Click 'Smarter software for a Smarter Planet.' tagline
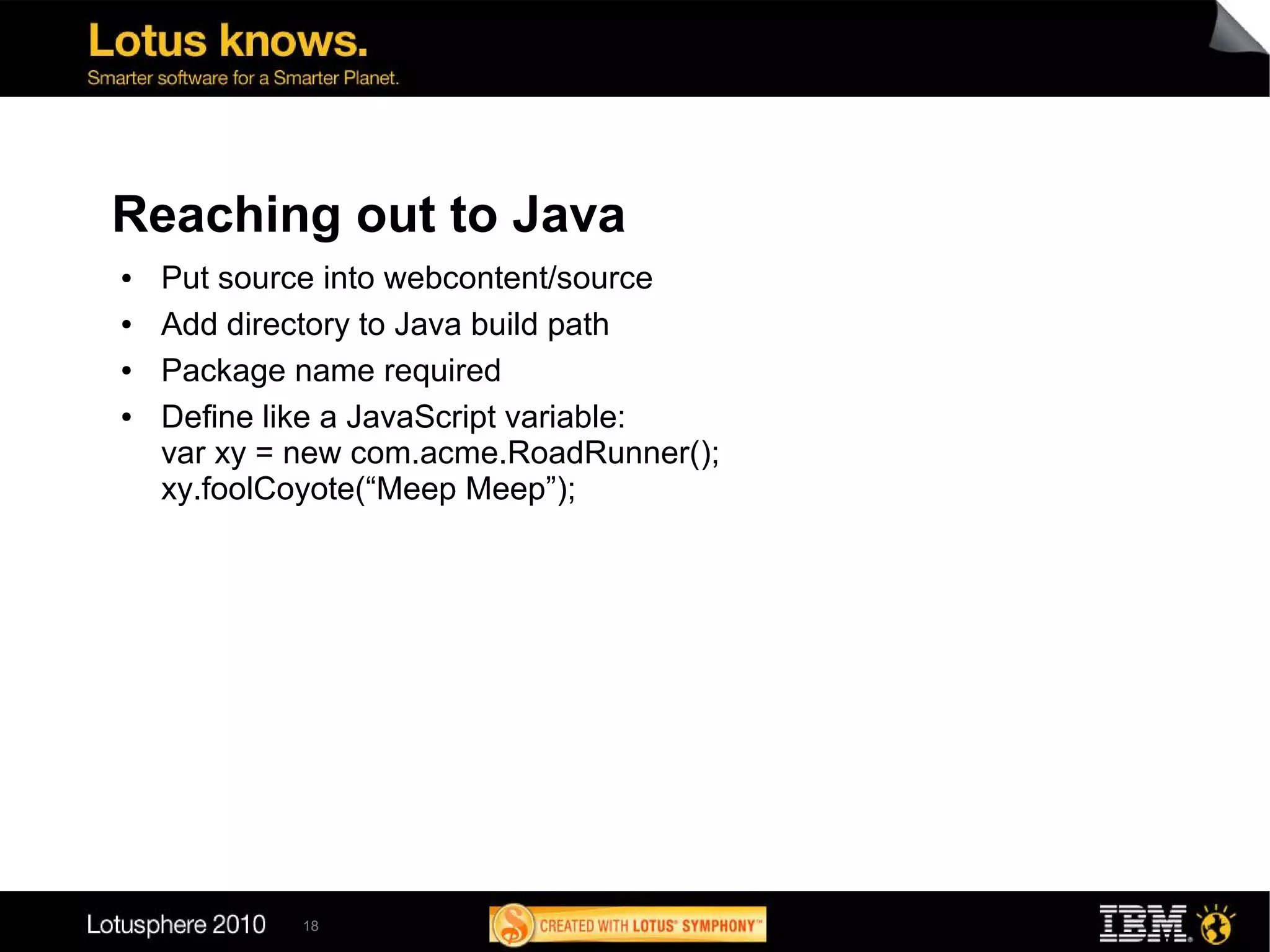Screen dimensions: 1270x952 tap(243, 78)
